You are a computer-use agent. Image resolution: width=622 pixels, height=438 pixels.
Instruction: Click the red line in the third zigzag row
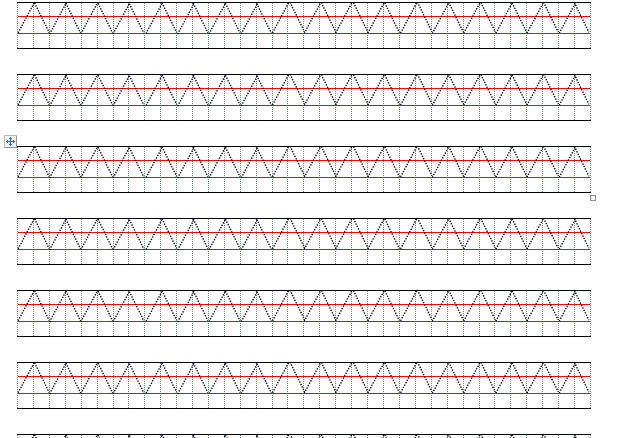point(300,160)
